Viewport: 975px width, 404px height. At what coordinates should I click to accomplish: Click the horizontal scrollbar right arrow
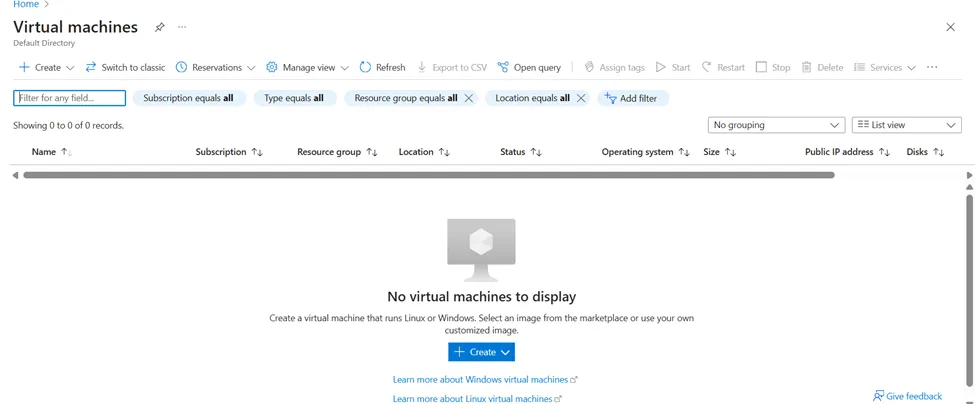point(969,175)
